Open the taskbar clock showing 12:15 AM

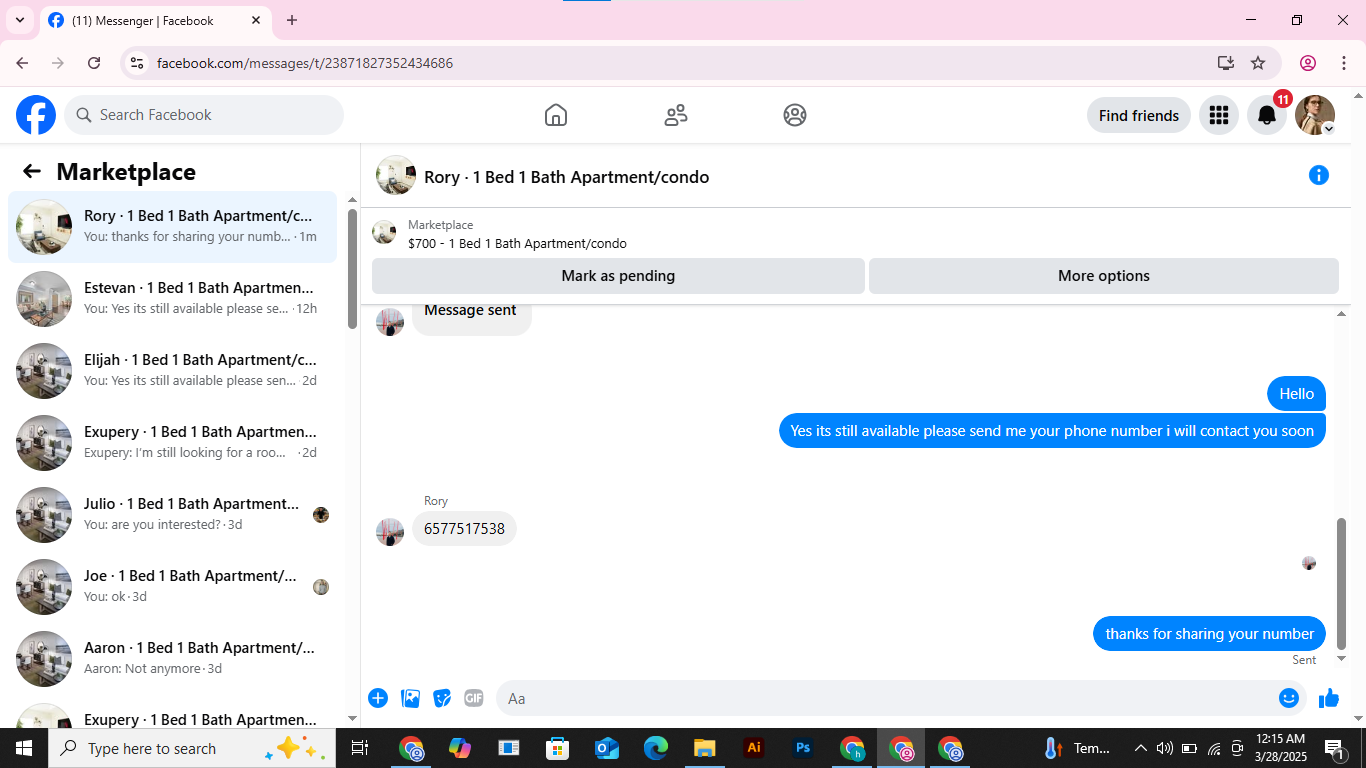click(x=1280, y=748)
